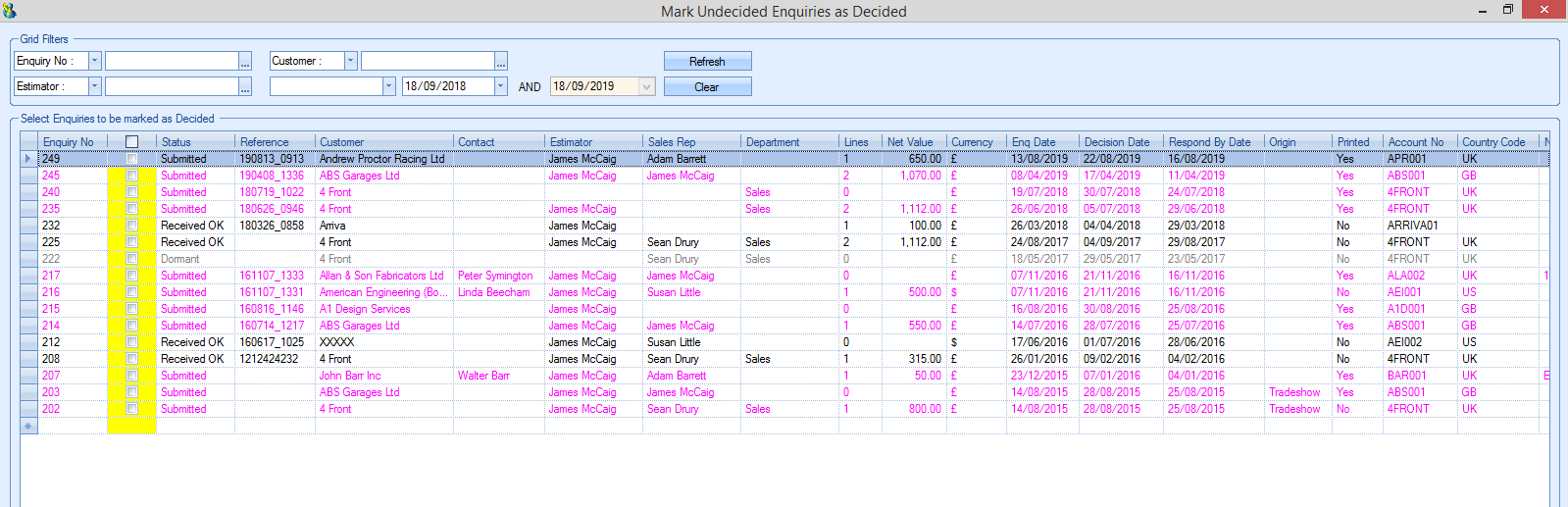This screenshot has width=1568, height=507.
Task: Click the Clear filters button
Action: tap(707, 87)
